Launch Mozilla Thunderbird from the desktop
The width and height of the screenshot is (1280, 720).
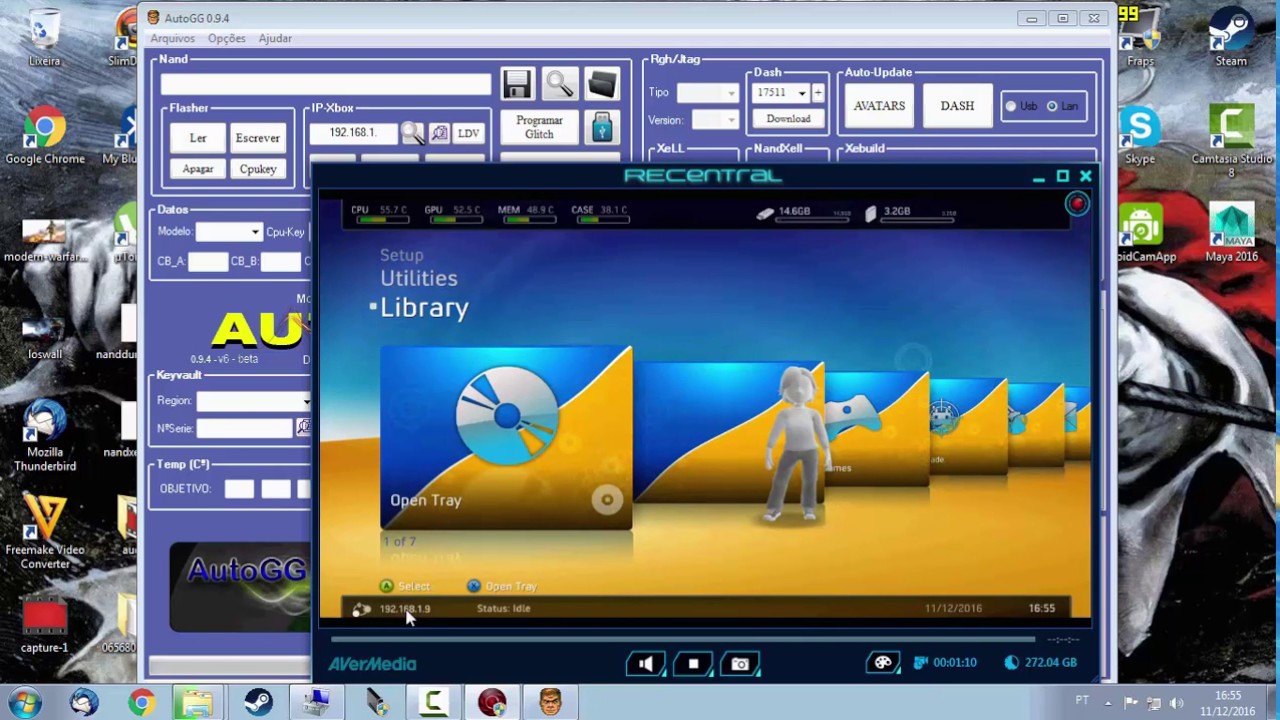pos(44,436)
